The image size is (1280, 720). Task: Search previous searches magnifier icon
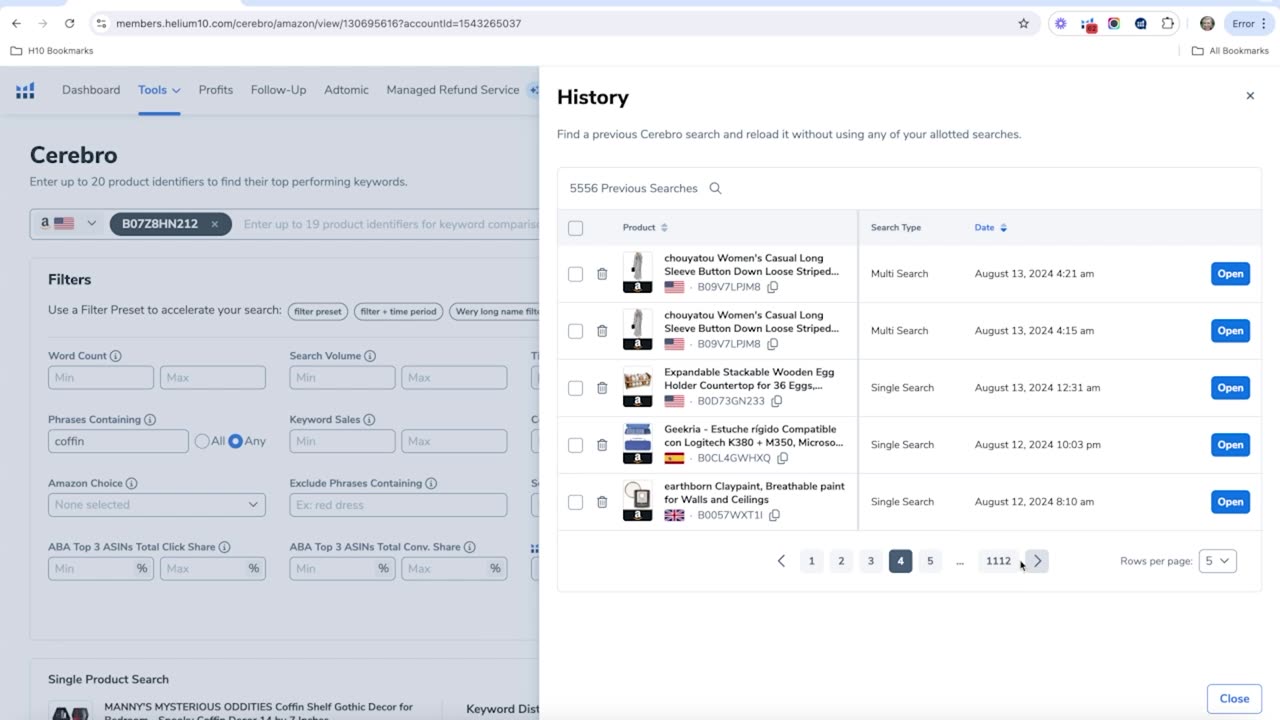715,188
